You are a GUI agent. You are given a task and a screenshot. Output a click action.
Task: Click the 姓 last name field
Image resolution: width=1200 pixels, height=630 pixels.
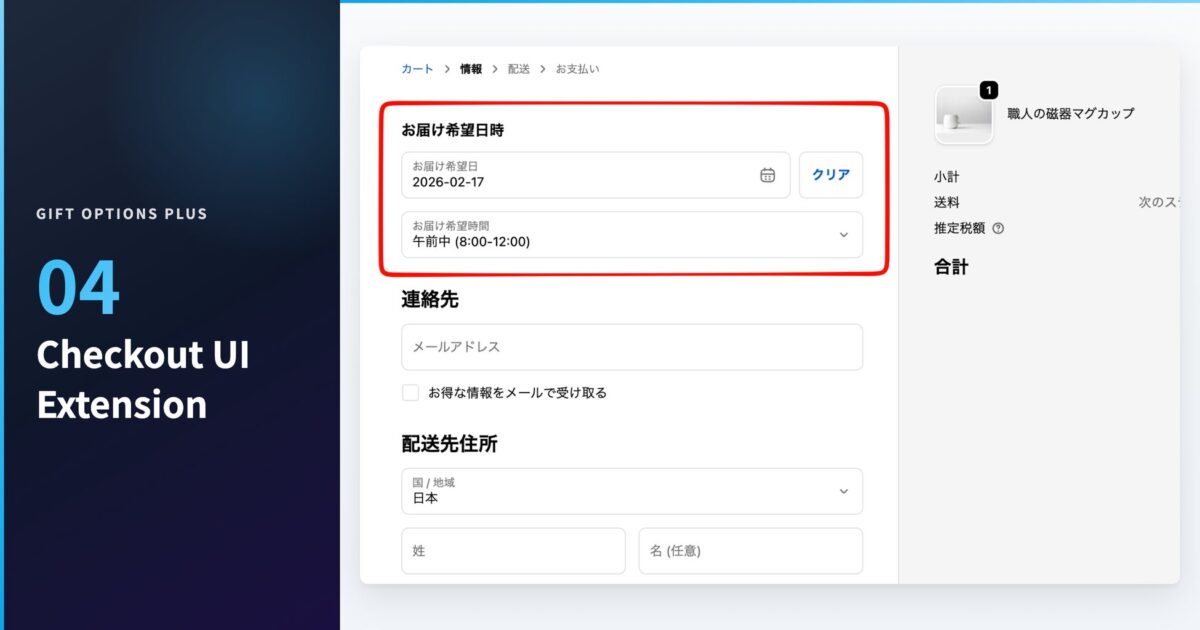513,551
